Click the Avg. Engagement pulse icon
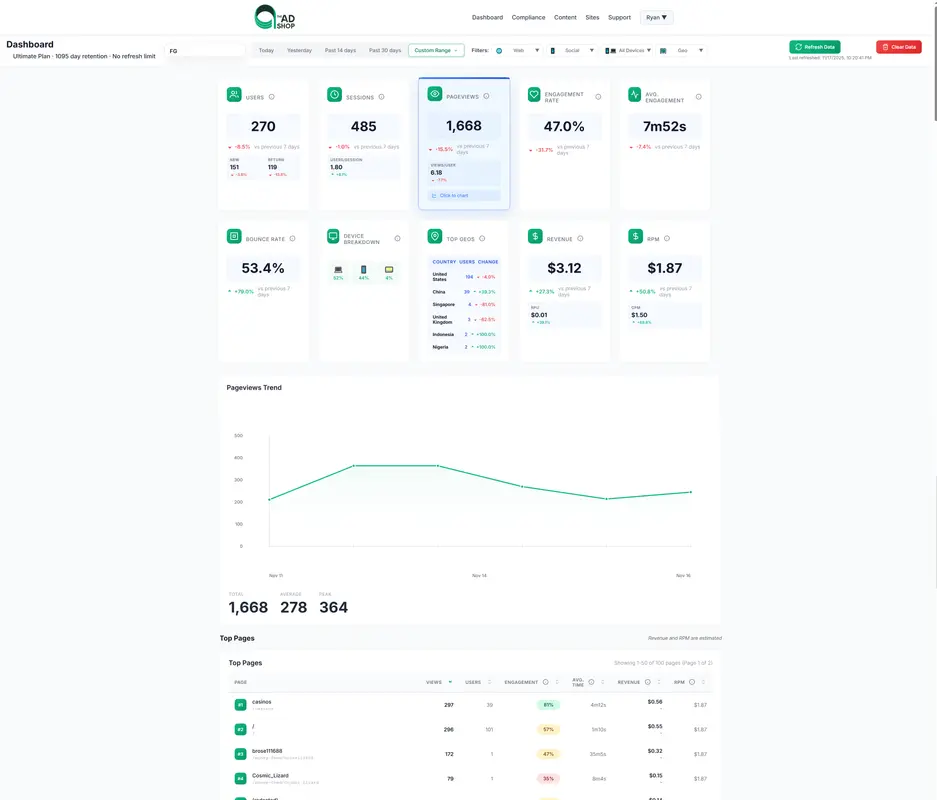The width and height of the screenshot is (937, 800). (x=632, y=93)
